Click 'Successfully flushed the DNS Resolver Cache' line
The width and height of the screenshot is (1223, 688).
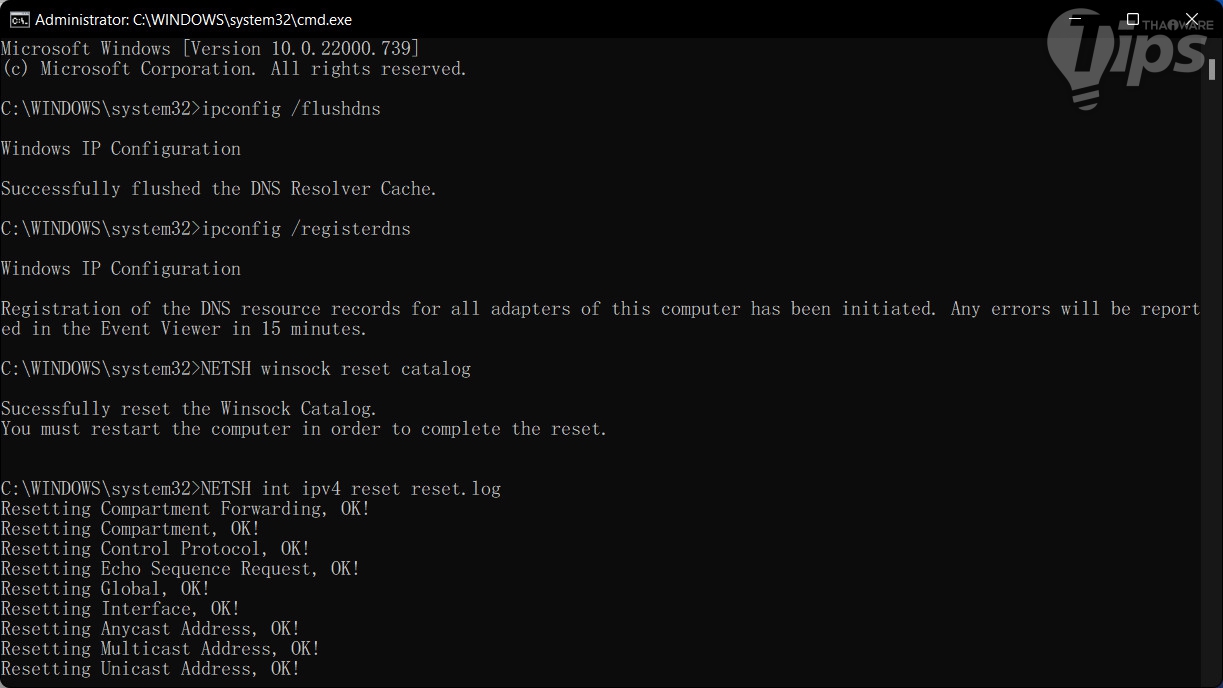[219, 189]
